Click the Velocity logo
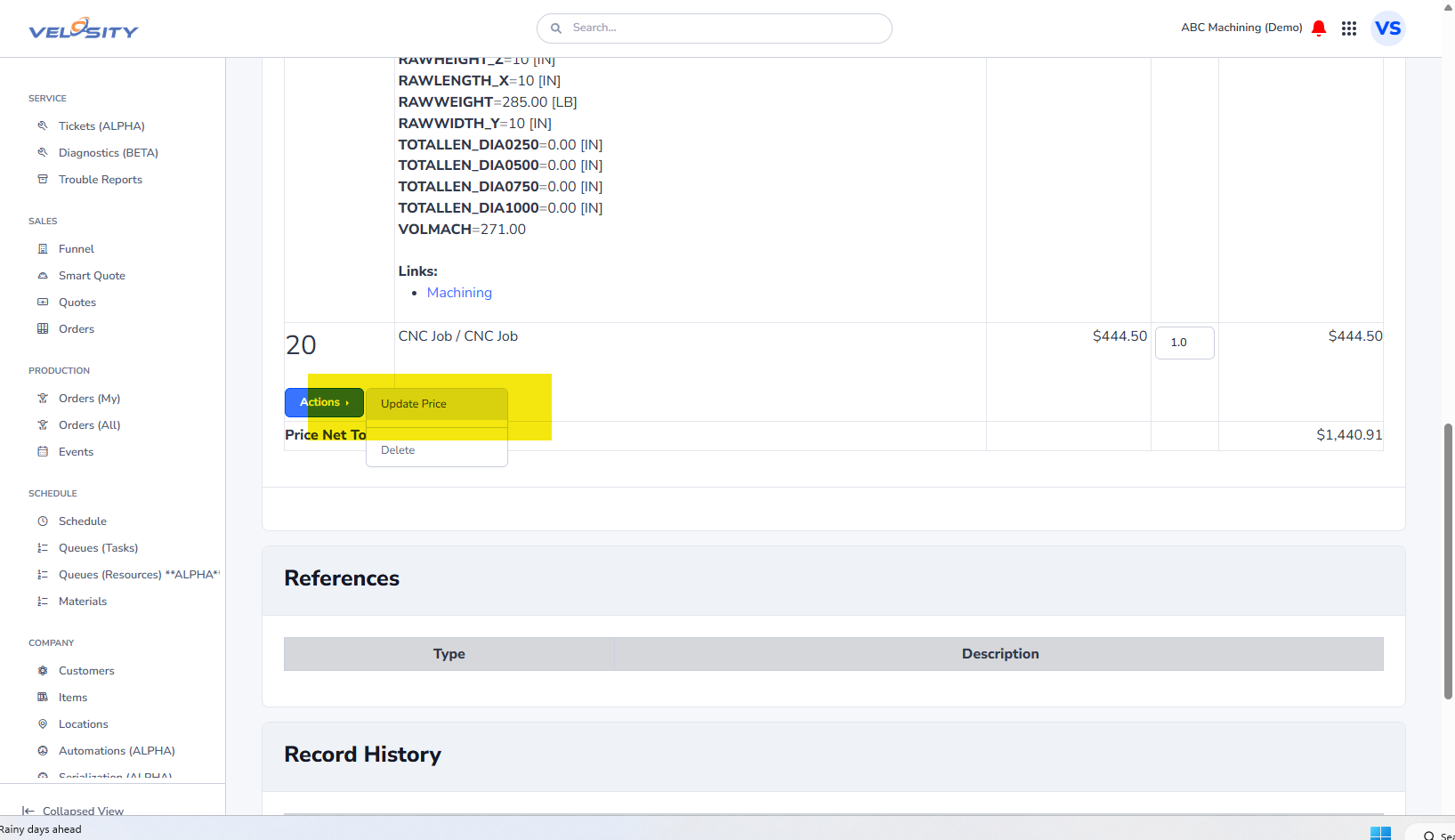Image resolution: width=1455 pixels, height=840 pixels. coord(84,28)
